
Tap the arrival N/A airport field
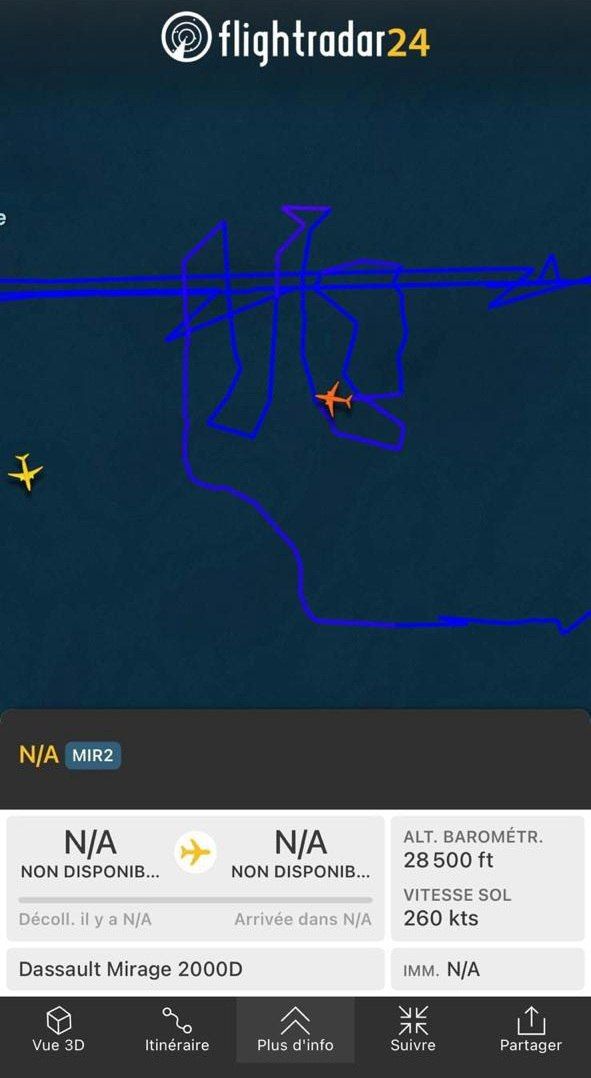[x=301, y=854]
